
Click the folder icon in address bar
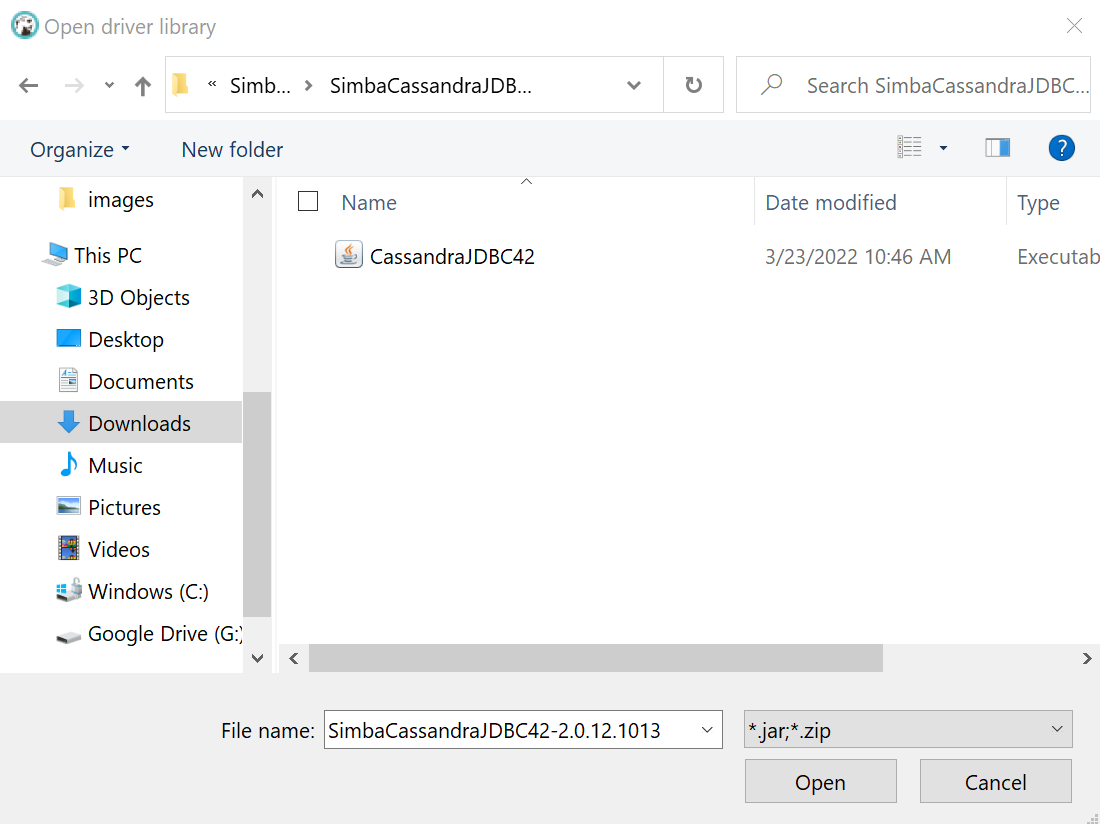click(181, 85)
